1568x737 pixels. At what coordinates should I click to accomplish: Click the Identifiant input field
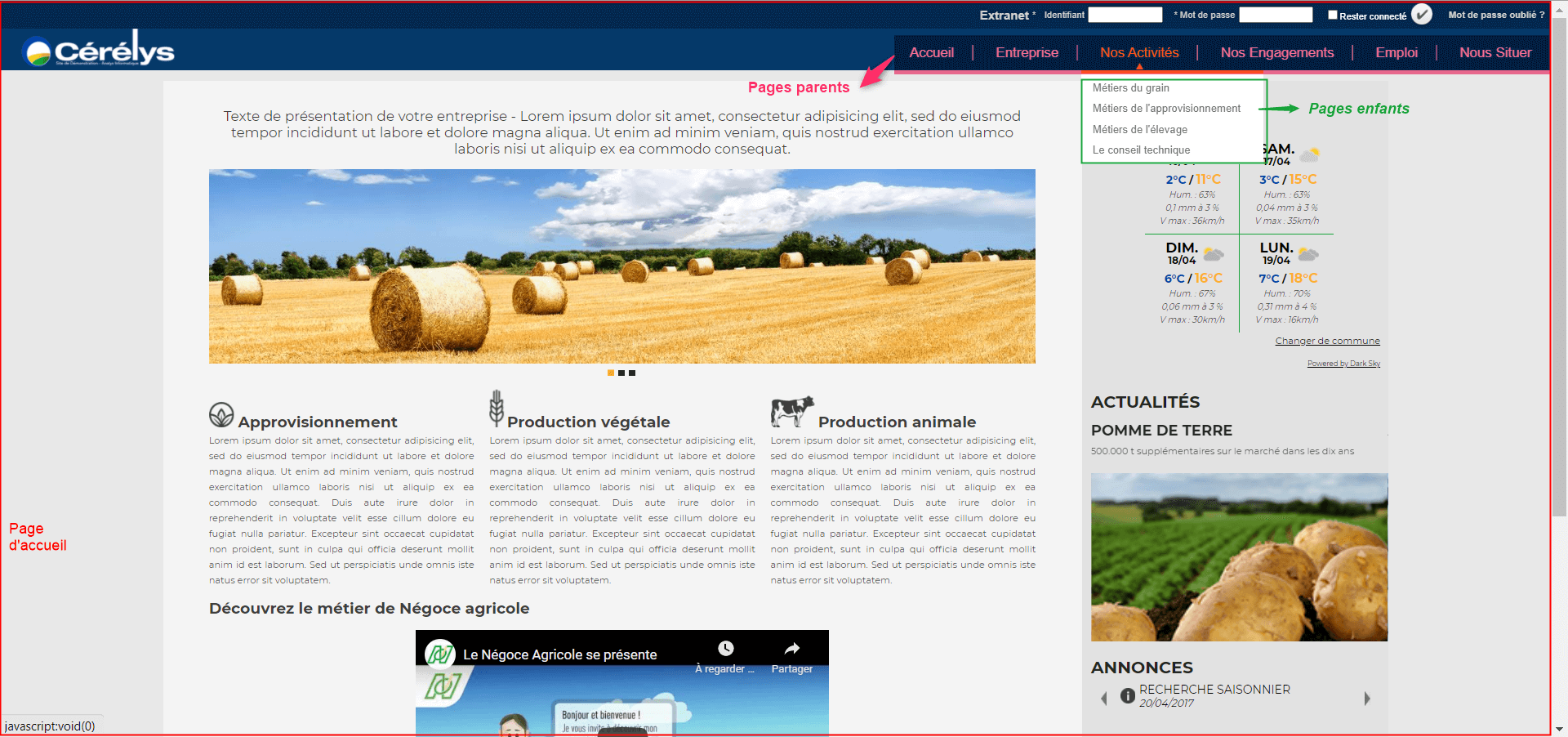(x=1125, y=15)
